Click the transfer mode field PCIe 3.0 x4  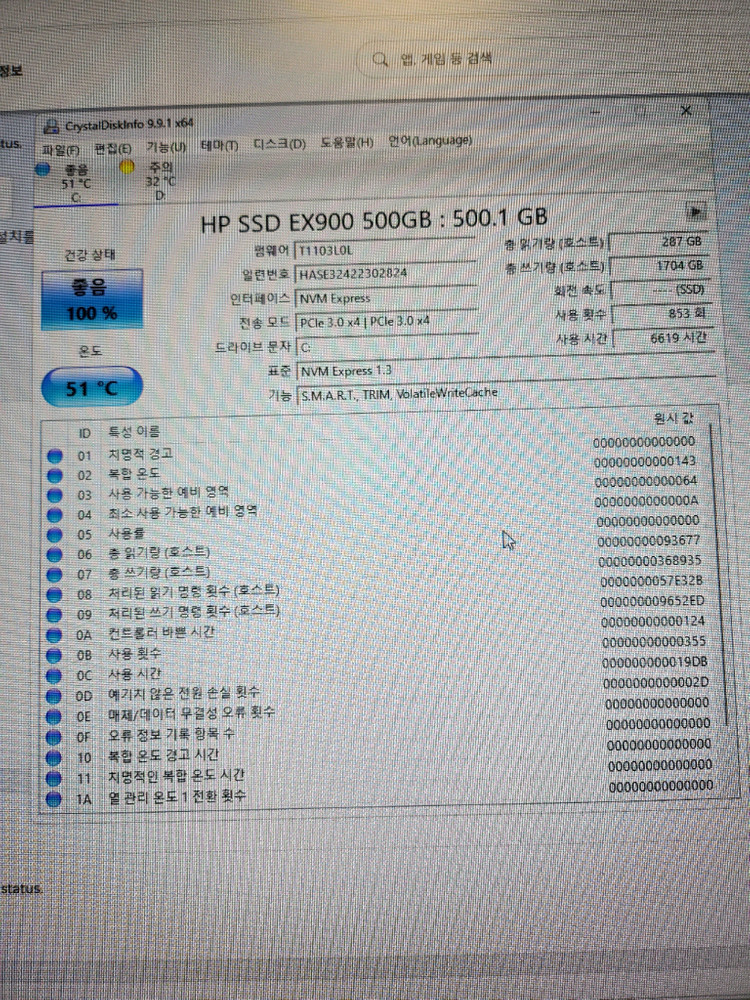click(x=386, y=321)
